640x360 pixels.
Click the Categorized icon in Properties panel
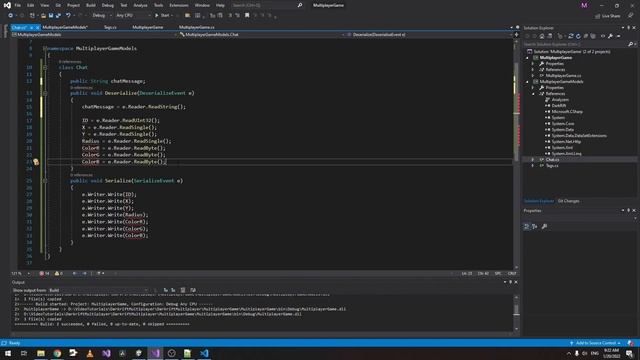click(527, 227)
